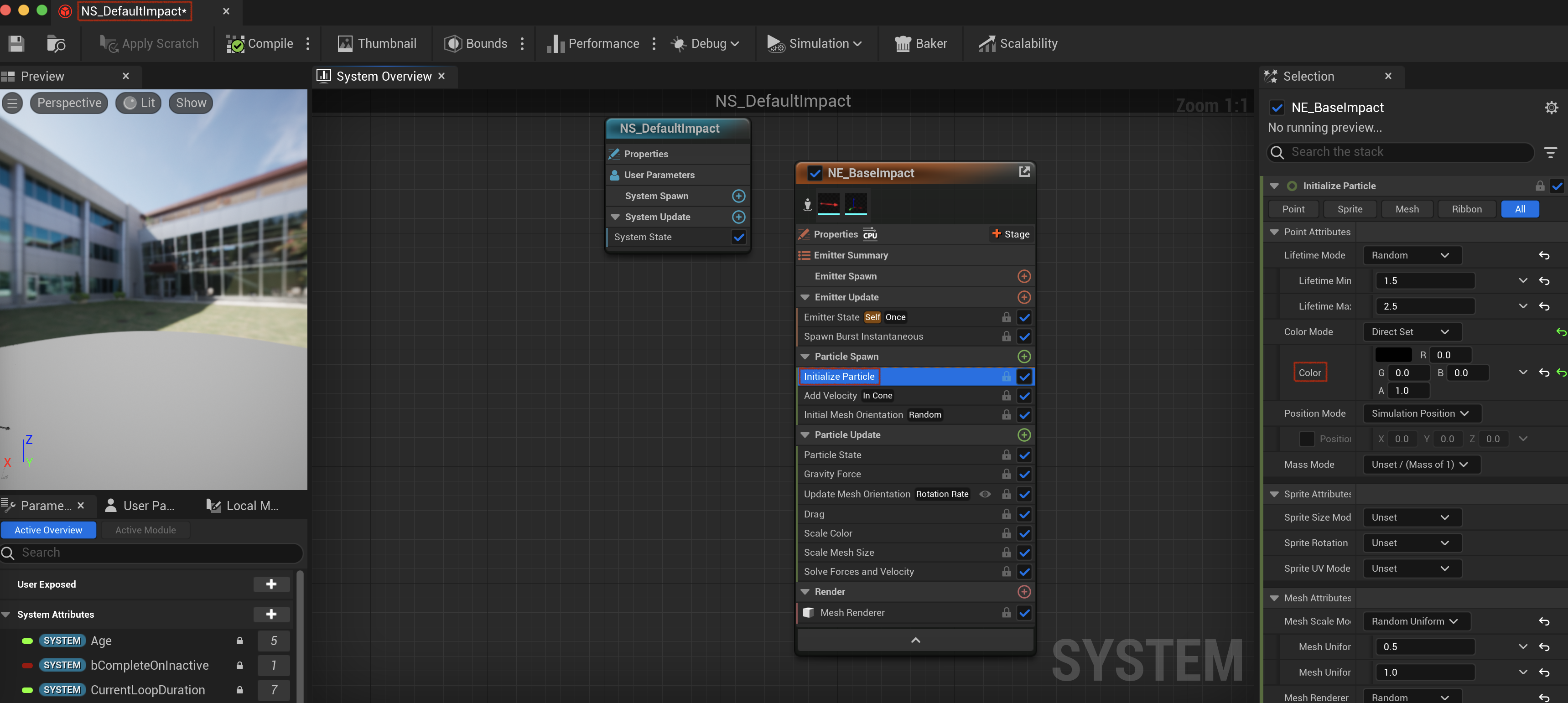Add a System Attributes parameter
This screenshot has height=703, width=1568.
(271, 614)
